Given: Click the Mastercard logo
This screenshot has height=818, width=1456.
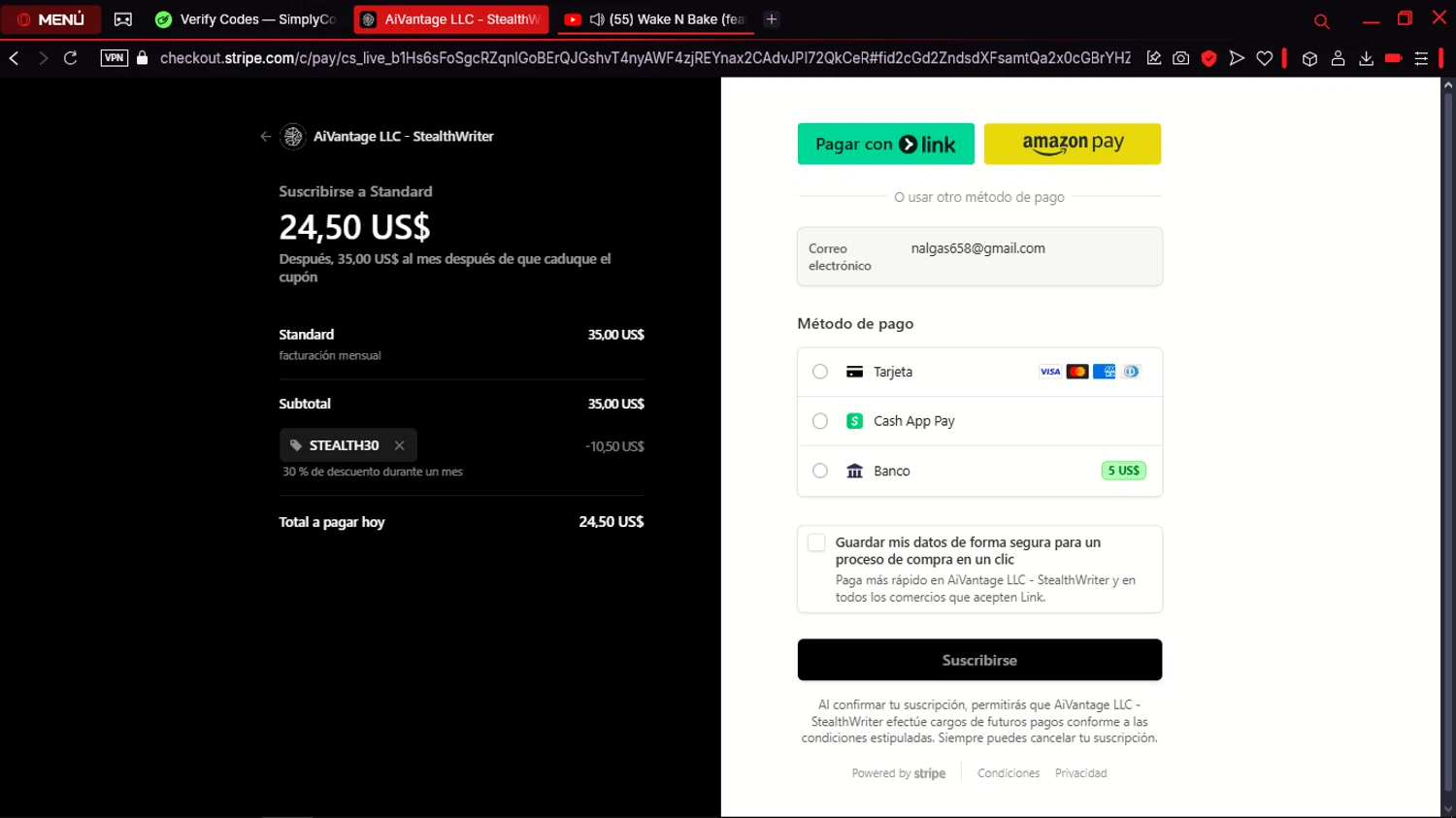Looking at the screenshot, I should tap(1077, 372).
